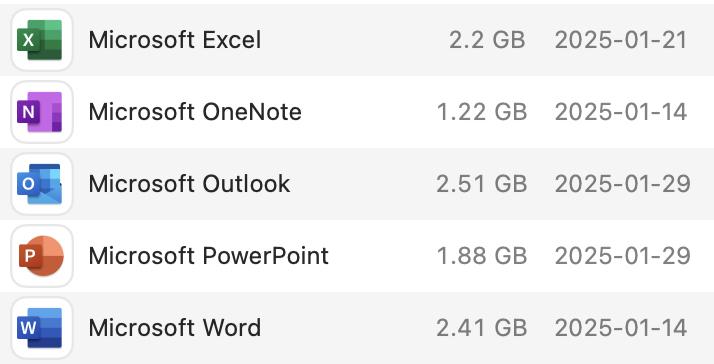Screen dimensions: 714x364
Task: Select the Microsoft OneNote name label
Action: point(195,112)
